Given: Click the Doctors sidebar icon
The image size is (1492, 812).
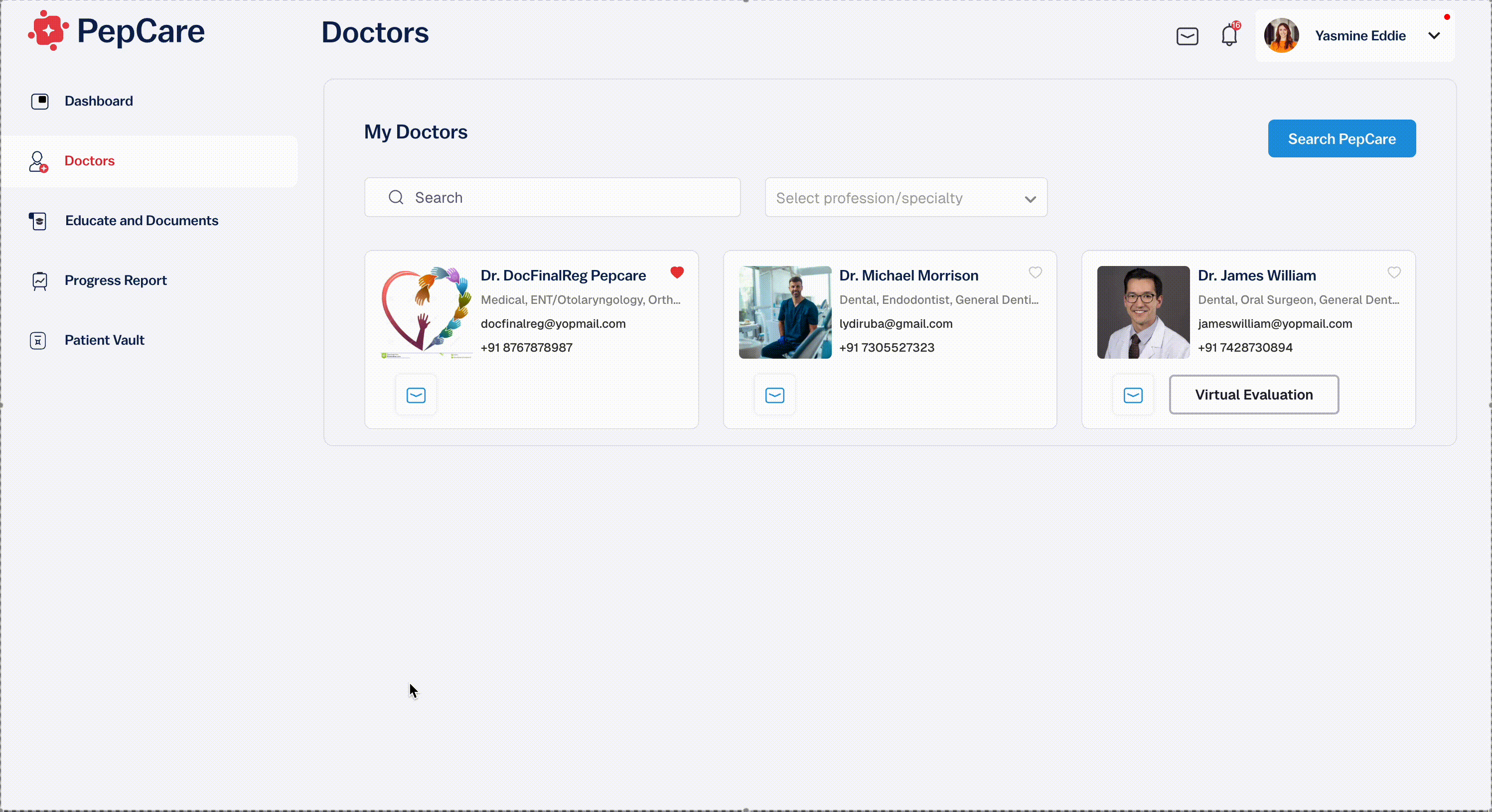Looking at the screenshot, I should [x=38, y=161].
